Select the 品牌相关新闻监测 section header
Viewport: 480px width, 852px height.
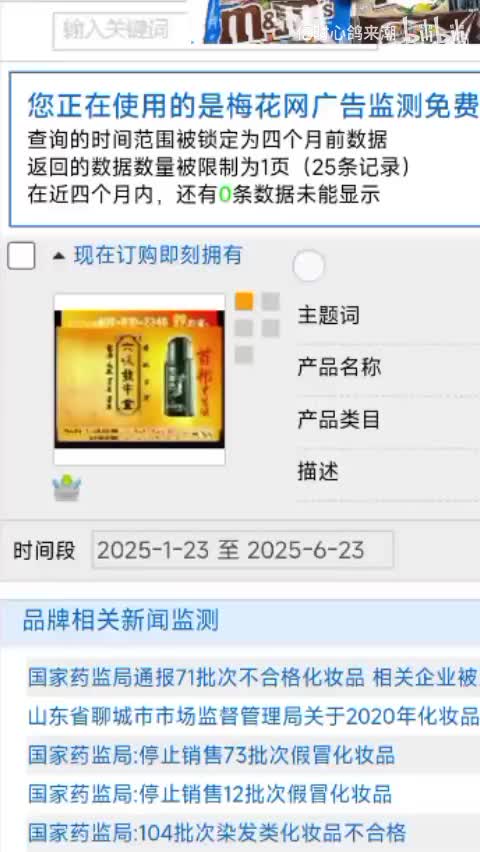[121, 620]
